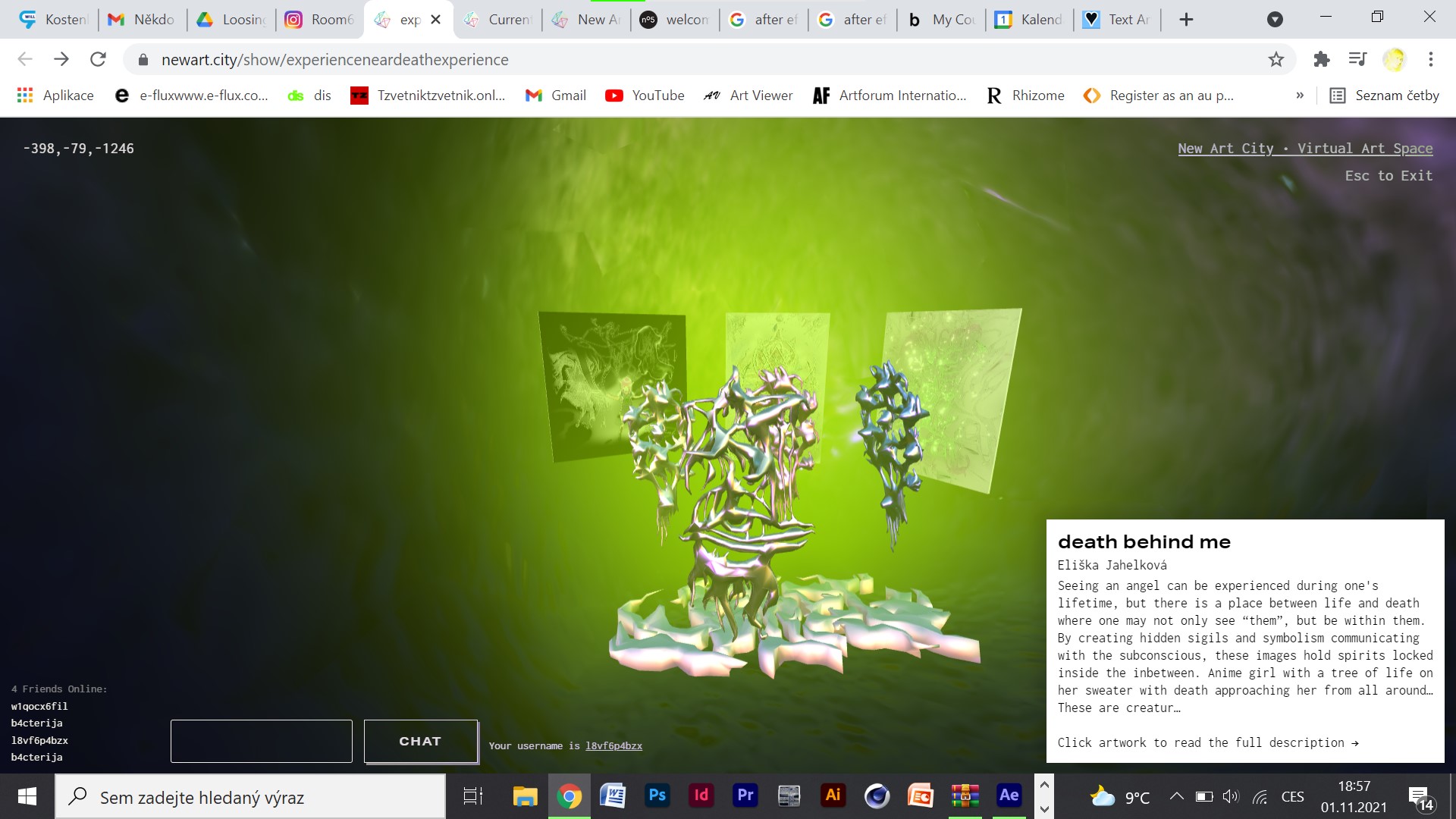Launch Premiere Pro from taskbar
The image size is (1456, 819).
[745, 796]
